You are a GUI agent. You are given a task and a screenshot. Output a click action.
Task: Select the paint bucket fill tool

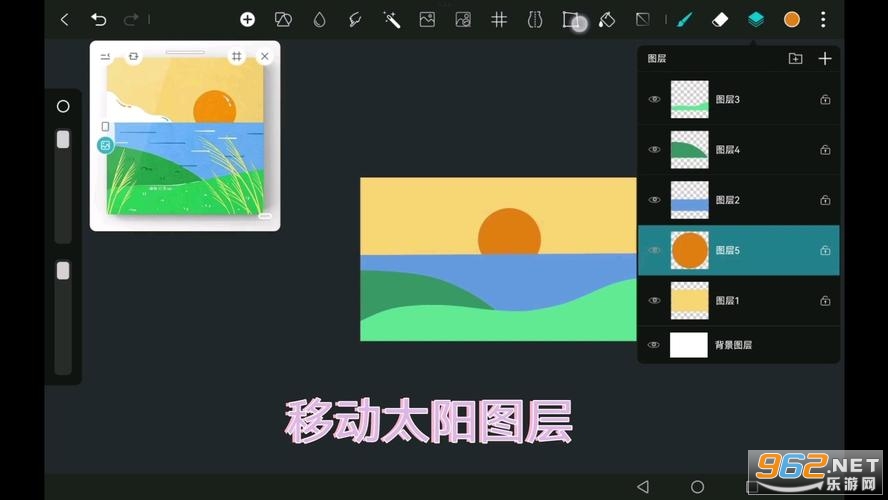(x=607, y=20)
